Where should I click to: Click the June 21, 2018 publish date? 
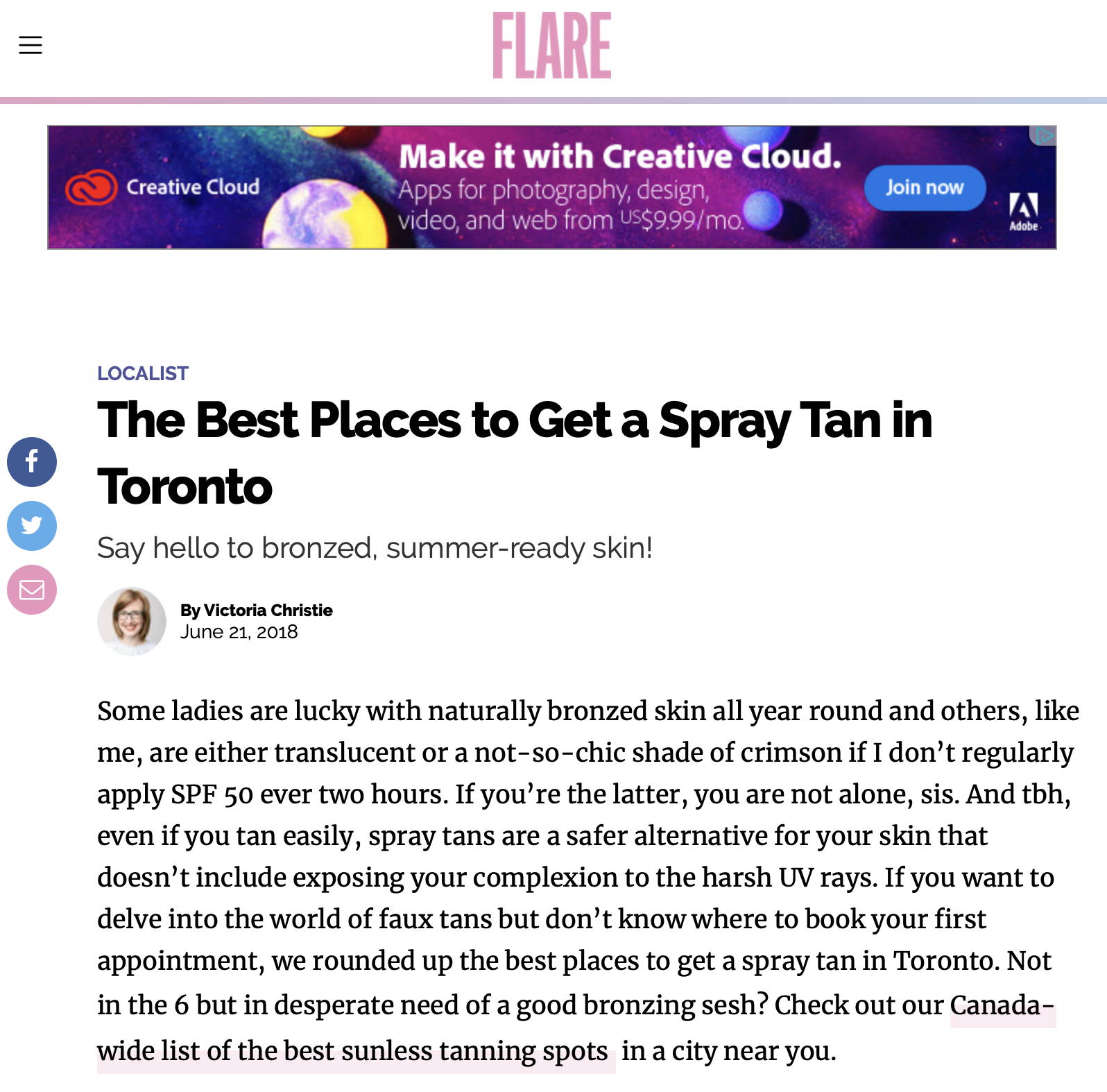click(x=239, y=632)
